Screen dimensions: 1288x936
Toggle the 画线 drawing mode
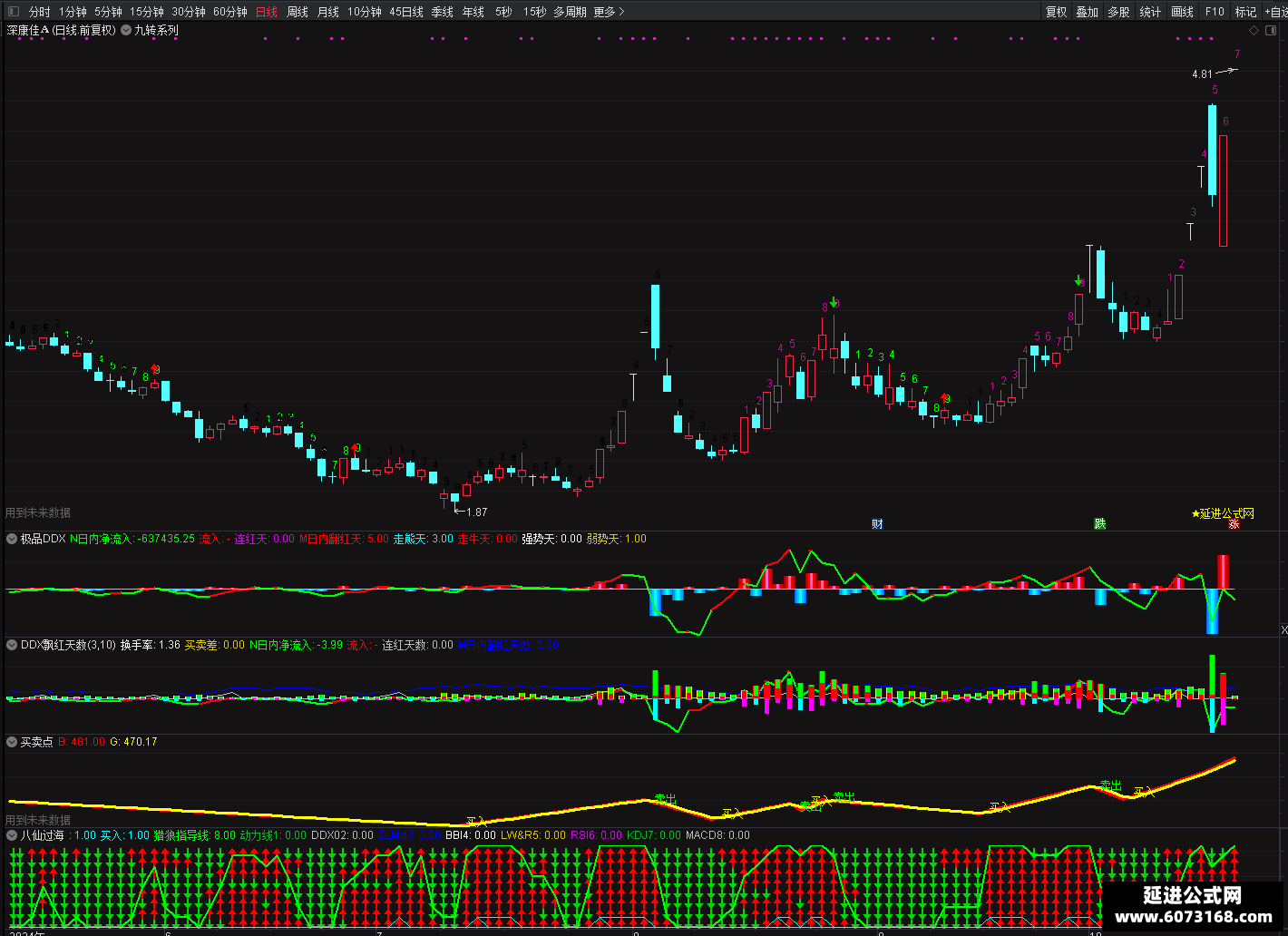point(1183,12)
